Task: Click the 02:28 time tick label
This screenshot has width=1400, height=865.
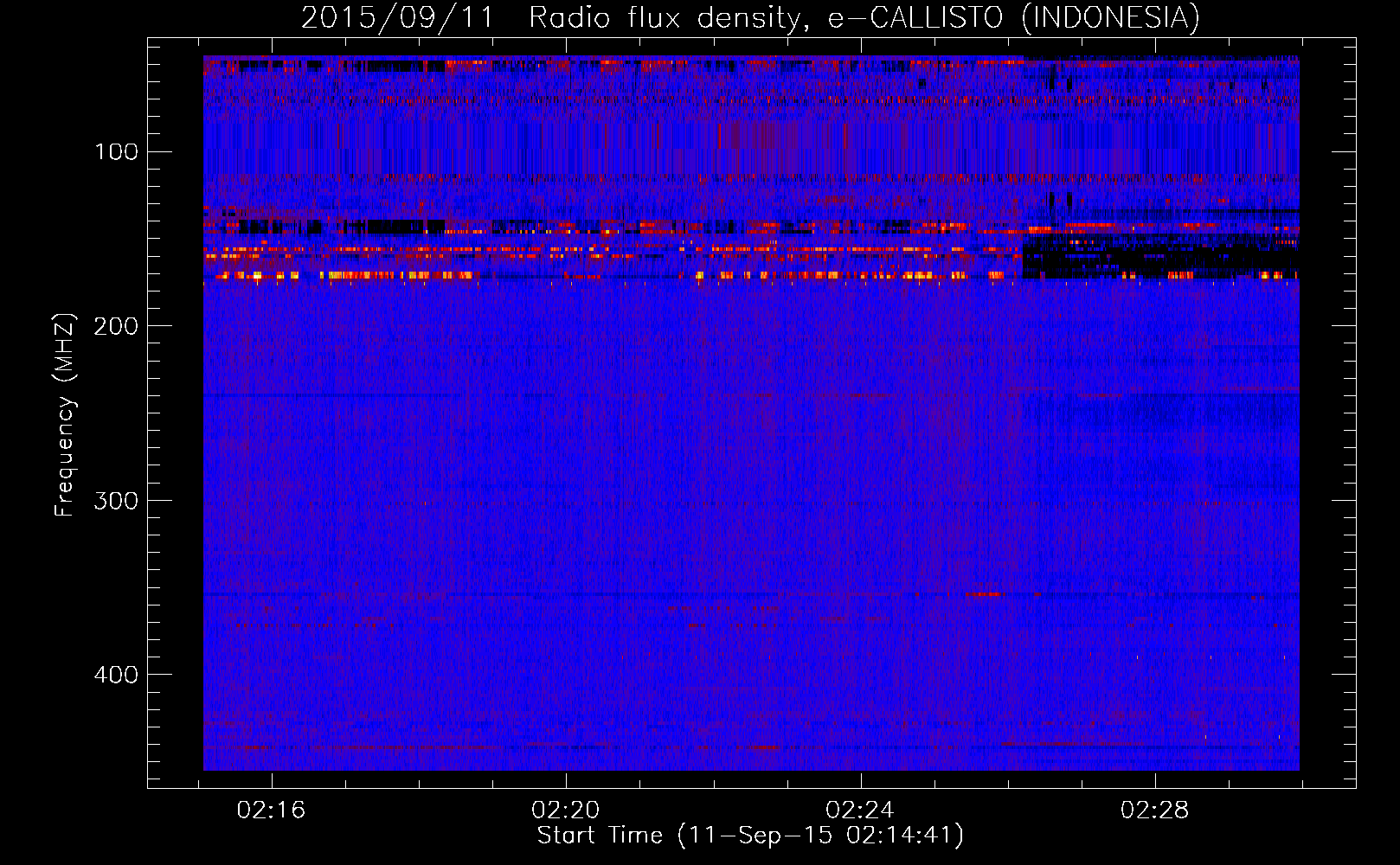Action: (x=1154, y=811)
